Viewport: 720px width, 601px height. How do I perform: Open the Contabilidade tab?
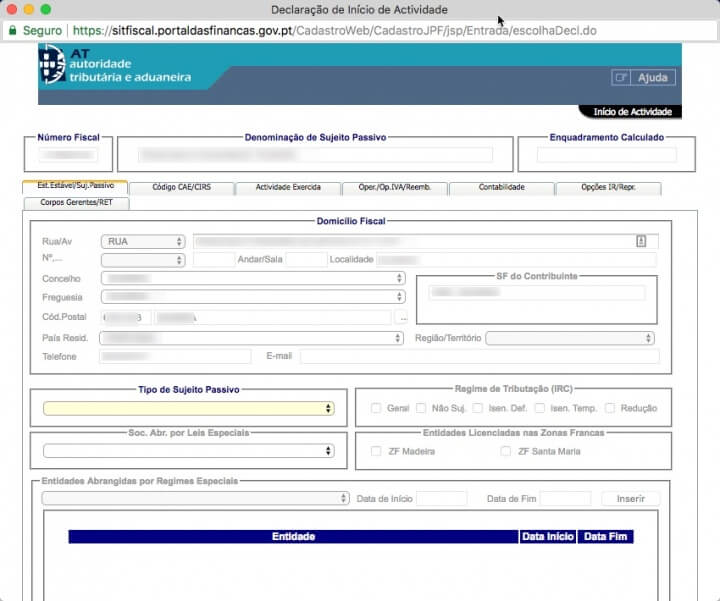502,187
